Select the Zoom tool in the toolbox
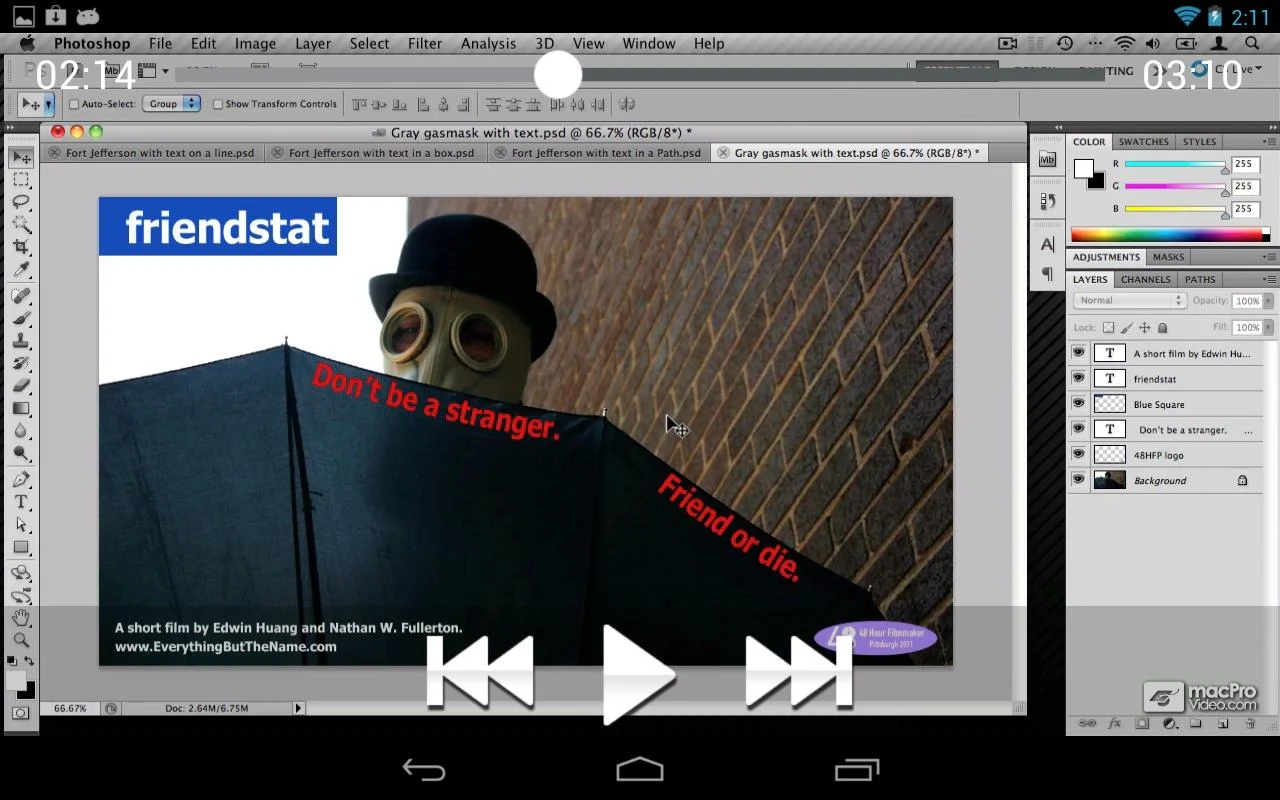Viewport: 1280px width, 800px height. point(21,640)
